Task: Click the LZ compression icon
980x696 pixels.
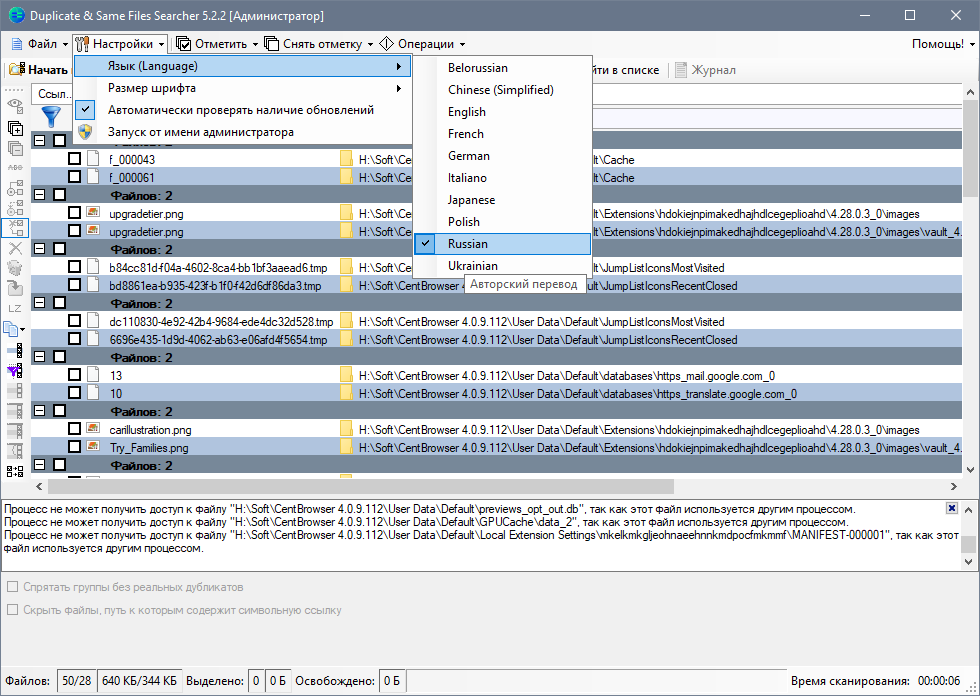Action: pyautogui.click(x=15, y=309)
